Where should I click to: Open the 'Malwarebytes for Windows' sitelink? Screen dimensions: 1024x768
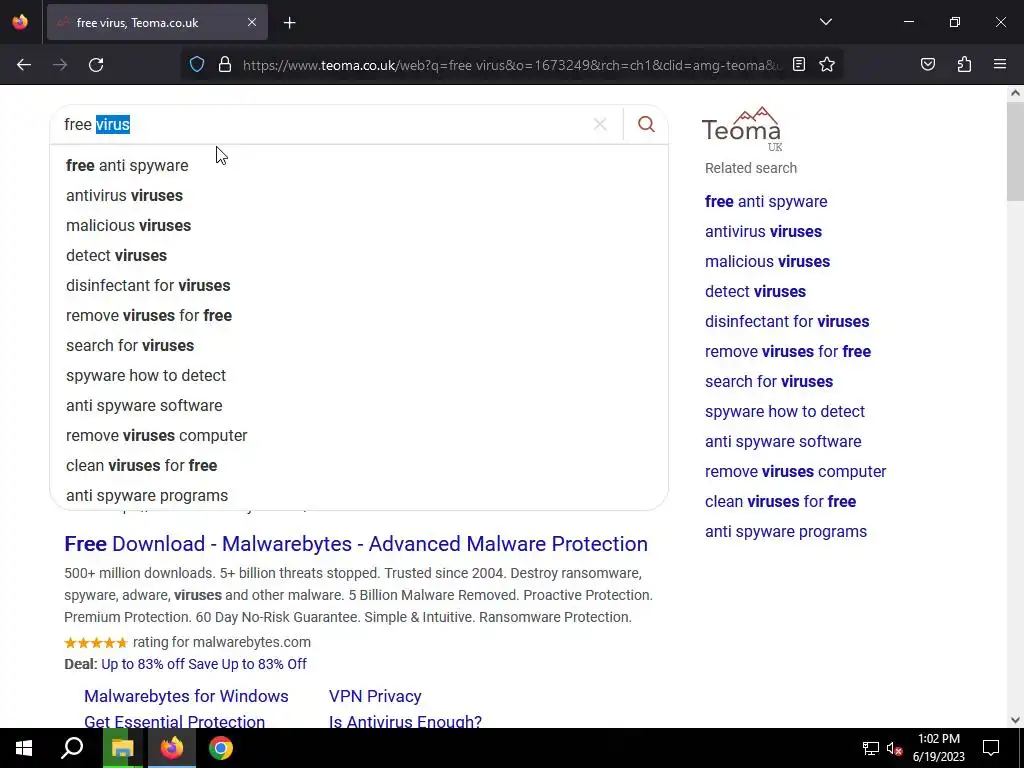coord(186,696)
